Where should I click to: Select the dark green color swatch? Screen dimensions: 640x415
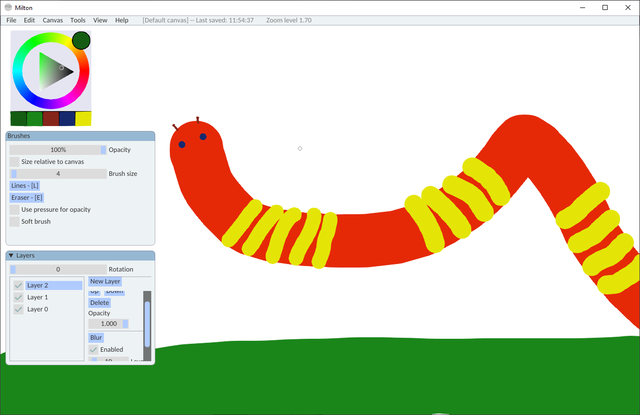tap(18, 118)
